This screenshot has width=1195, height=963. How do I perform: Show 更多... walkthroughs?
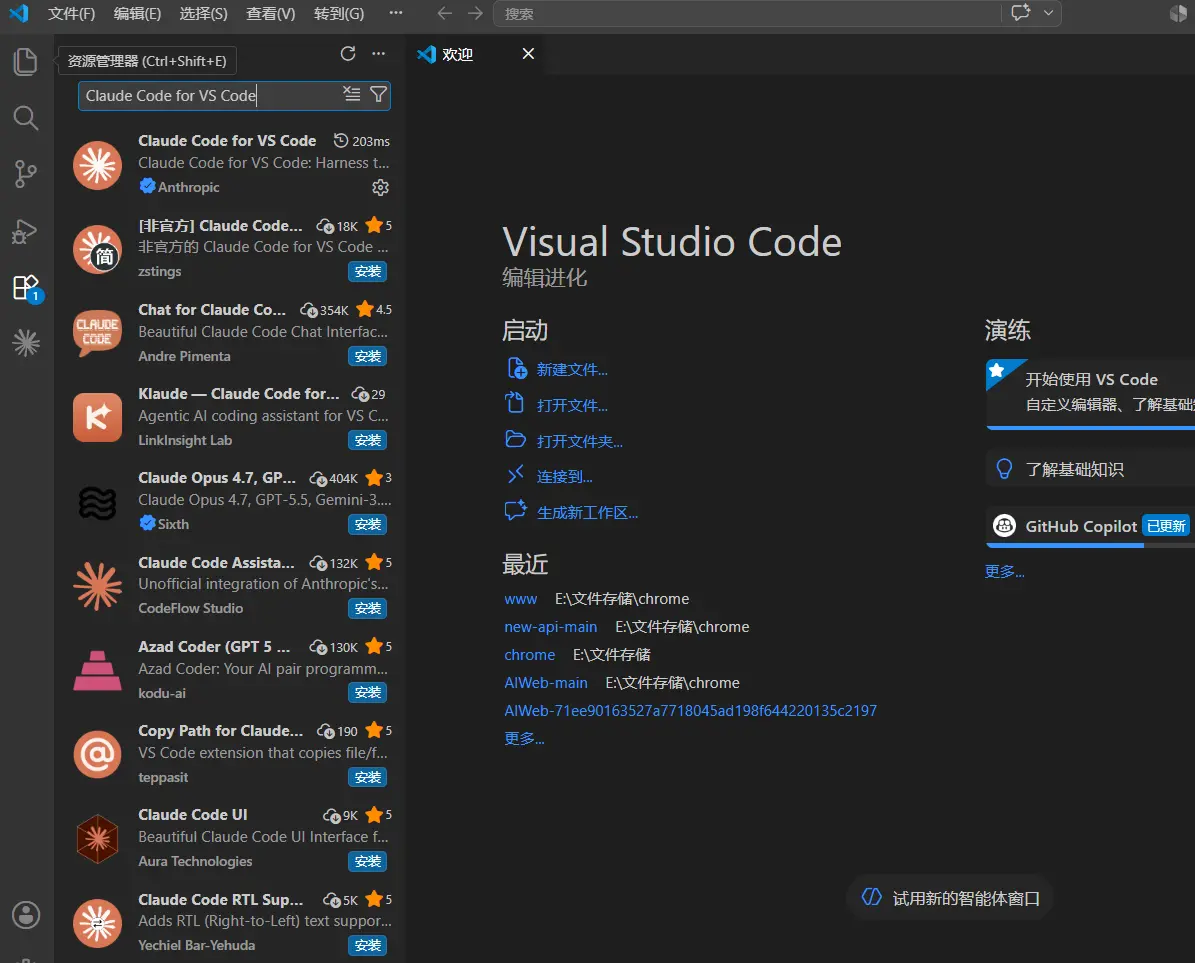[x=1004, y=571]
